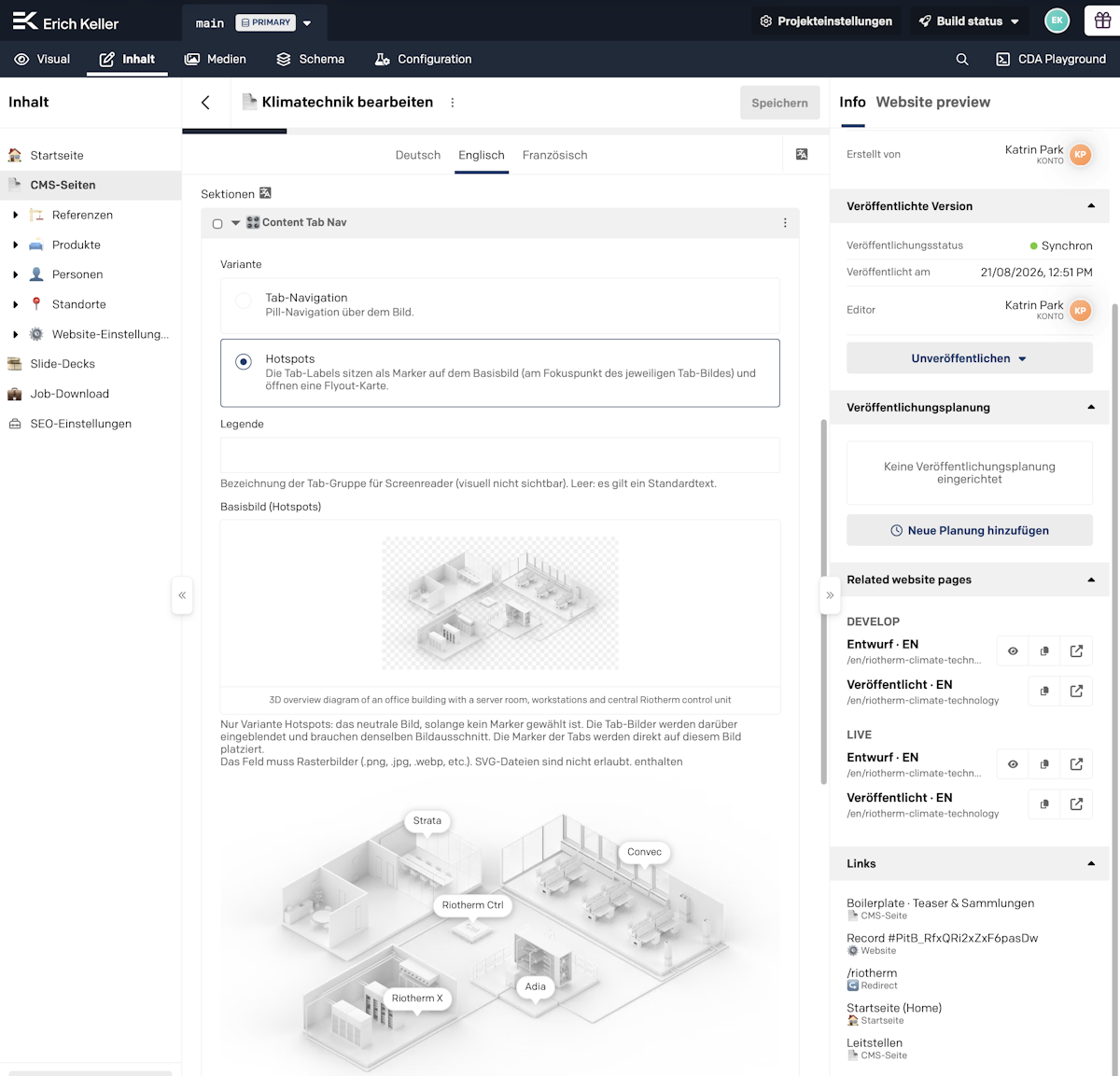Tick the Content Tab Nav checkbox
The width and height of the screenshot is (1120, 1076).
coord(217,224)
